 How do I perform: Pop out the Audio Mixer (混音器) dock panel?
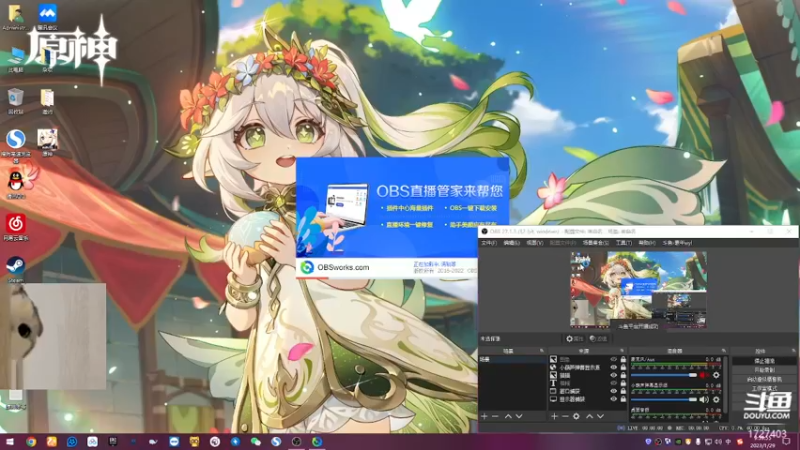coord(723,351)
